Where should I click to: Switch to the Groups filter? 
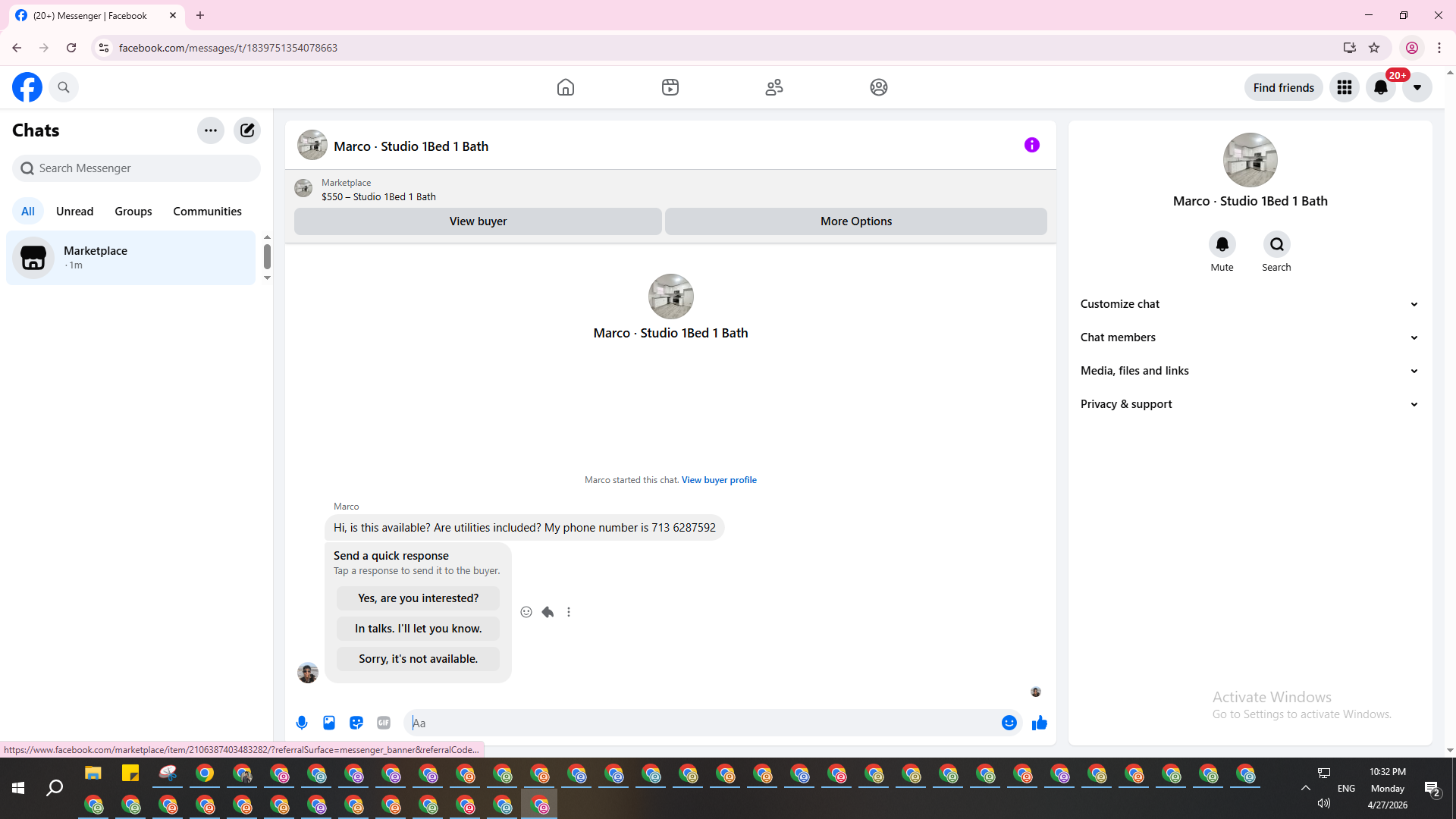click(x=133, y=211)
